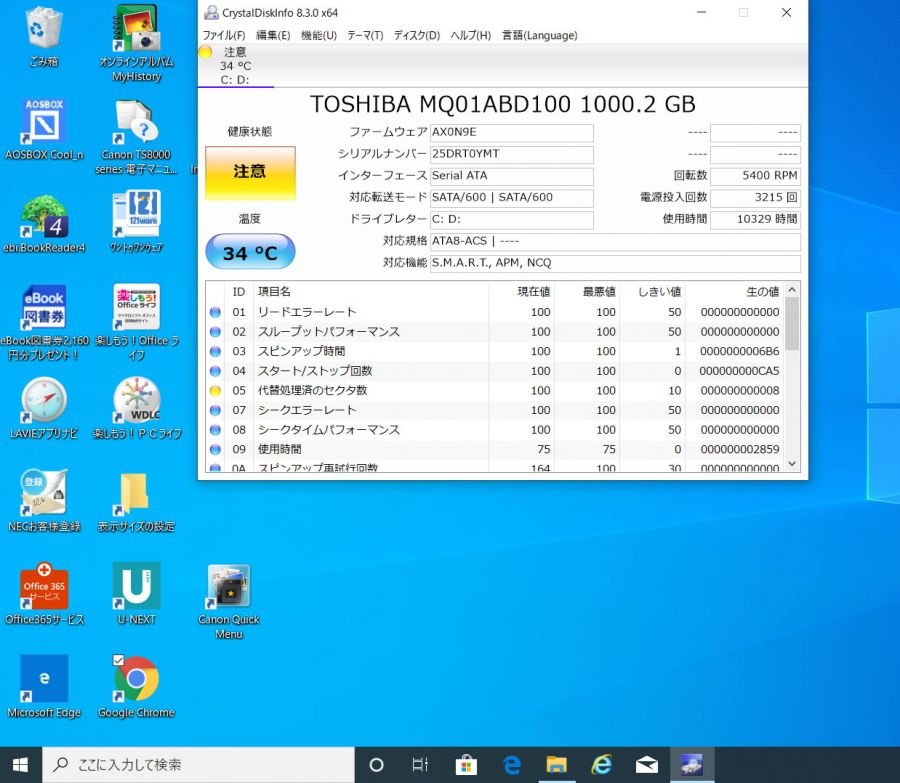Image resolution: width=900 pixels, height=783 pixels.
Task: Click the 対応転送モード SATA/600 field
Action: [x=511, y=197]
